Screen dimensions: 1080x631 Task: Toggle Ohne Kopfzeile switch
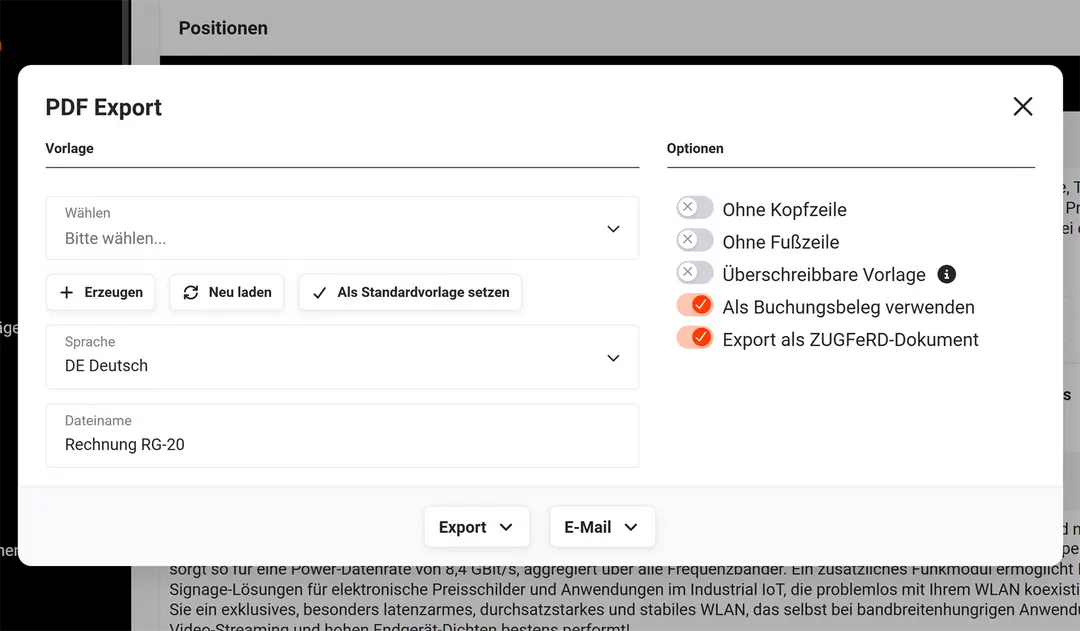pos(694,207)
